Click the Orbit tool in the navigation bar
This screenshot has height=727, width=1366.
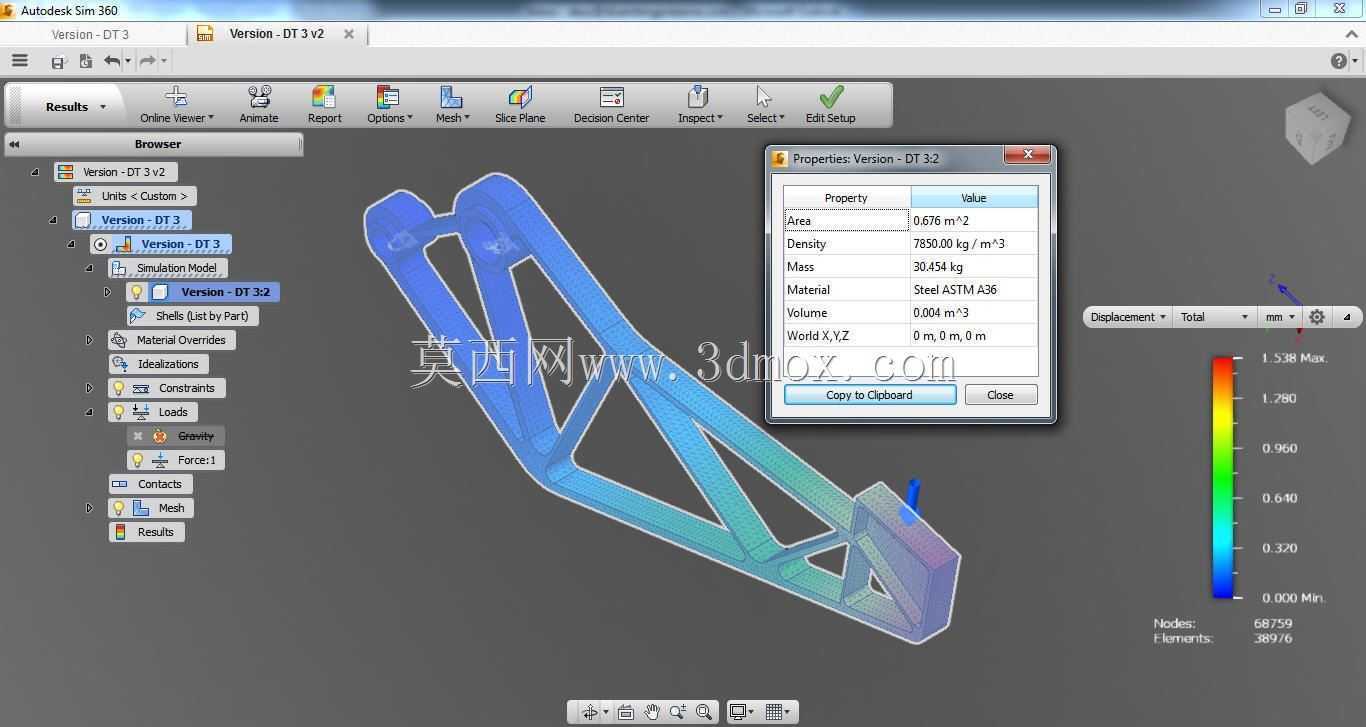coord(590,712)
